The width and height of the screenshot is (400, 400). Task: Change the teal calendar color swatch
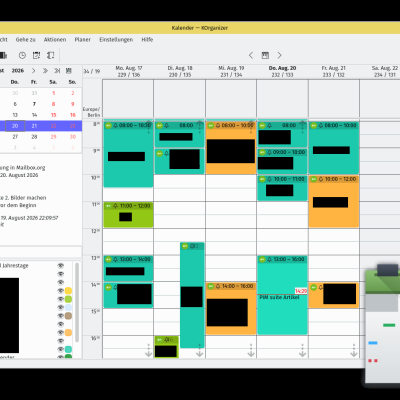click(68, 349)
